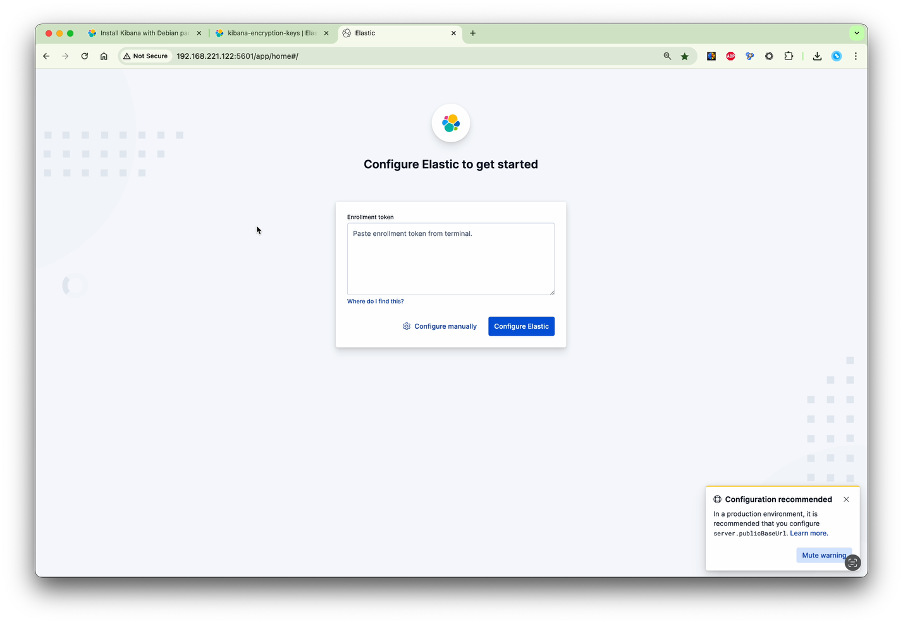Click the Mute warning button
Image resolution: width=904 pixels, height=624 pixels.
click(x=824, y=555)
